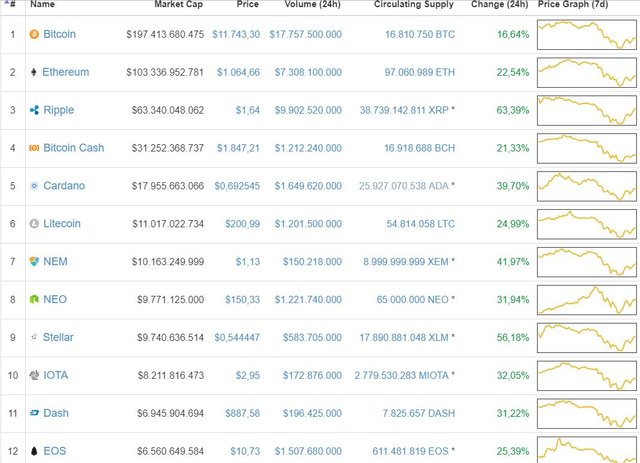This screenshot has width=640, height=463.
Task: Click the NEM shield logo icon
Action: [x=34, y=261]
